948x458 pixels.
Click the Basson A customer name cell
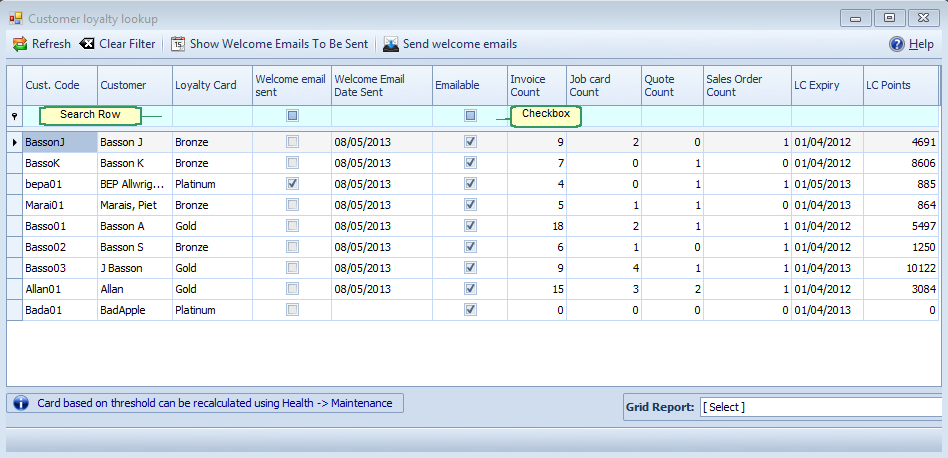[135, 227]
